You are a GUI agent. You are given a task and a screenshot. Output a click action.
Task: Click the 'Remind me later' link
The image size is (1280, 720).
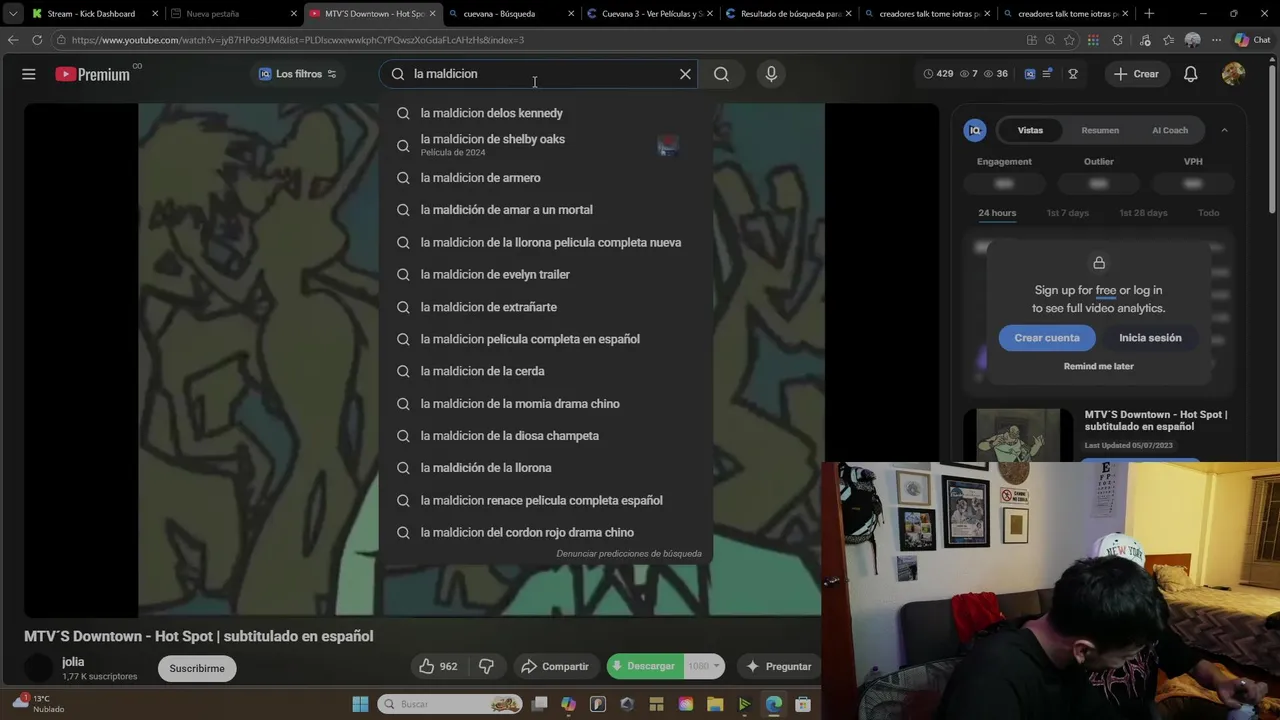pos(1098,366)
